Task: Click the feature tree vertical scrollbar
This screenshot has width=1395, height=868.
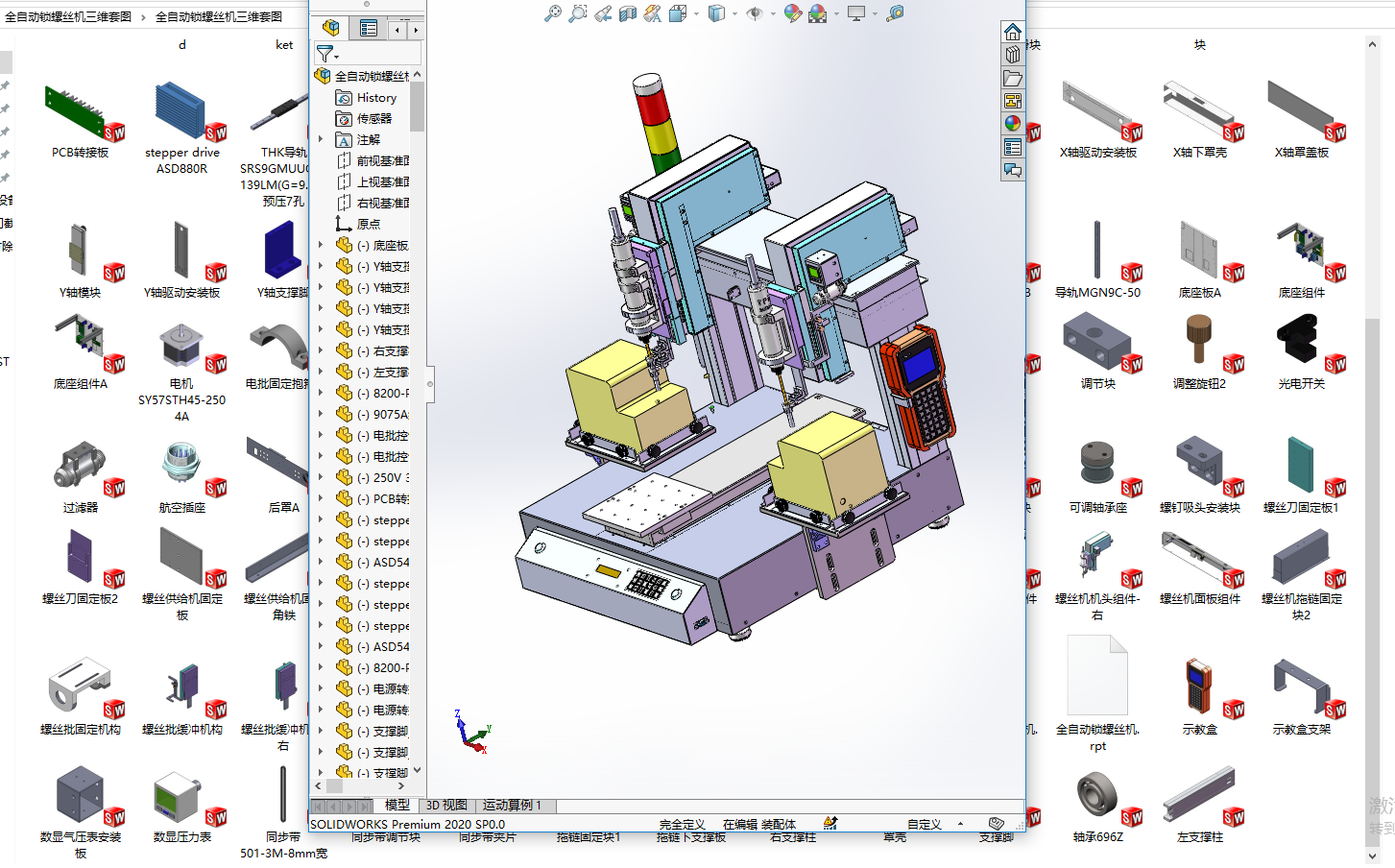Action: point(417,106)
